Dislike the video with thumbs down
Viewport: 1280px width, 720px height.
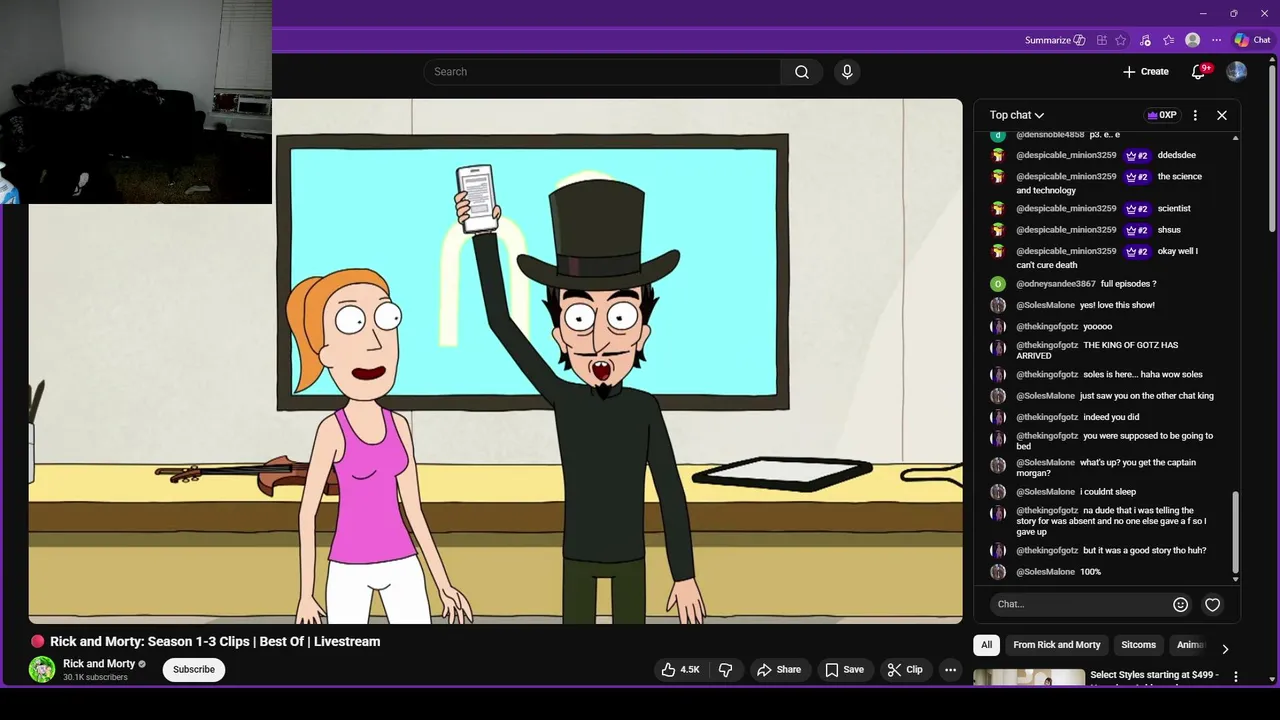tap(726, 670)
